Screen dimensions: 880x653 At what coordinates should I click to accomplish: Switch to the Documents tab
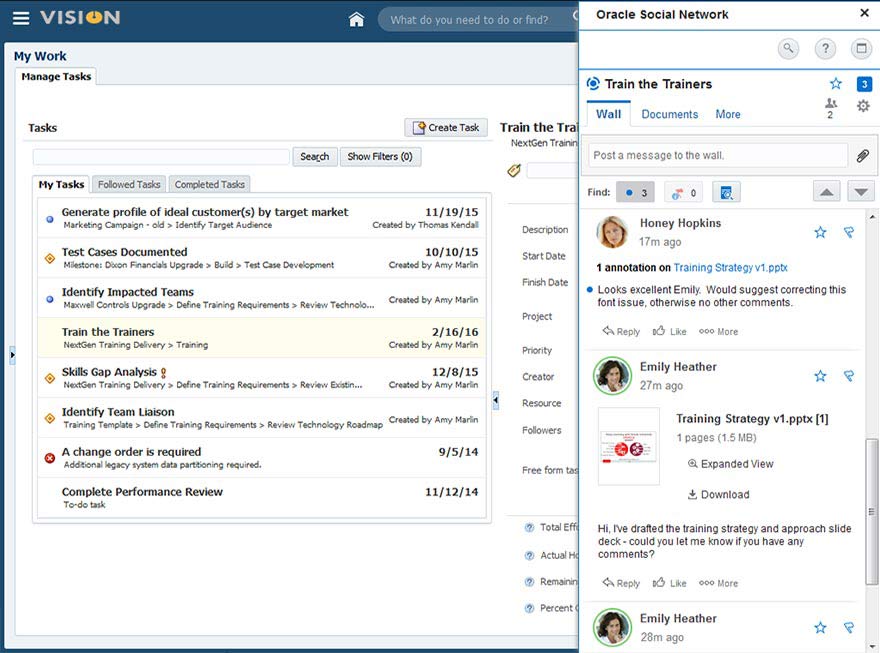[670, 114]
